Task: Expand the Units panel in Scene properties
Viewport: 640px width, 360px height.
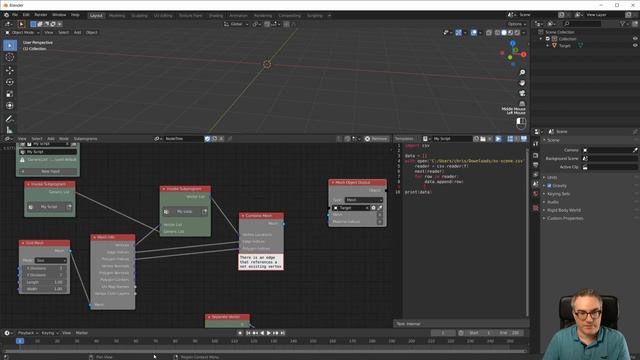Action: coord(551,178)
